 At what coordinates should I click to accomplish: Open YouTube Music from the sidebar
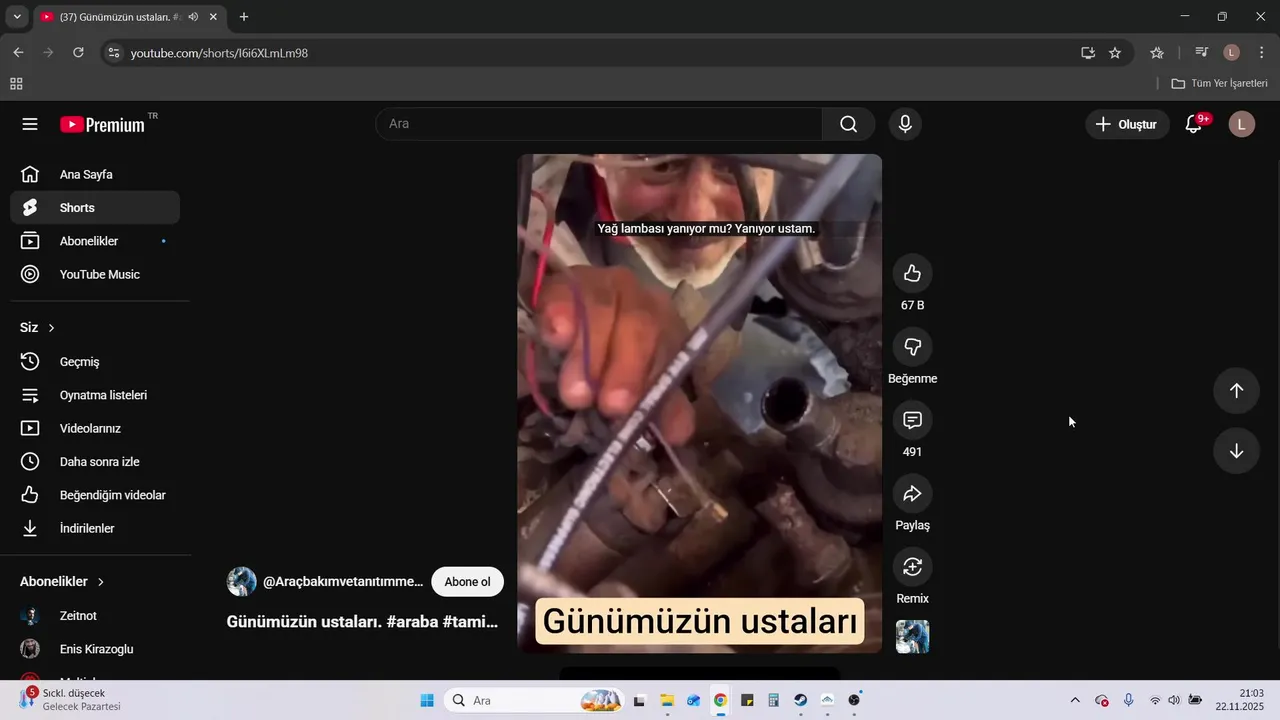(95, 274)
